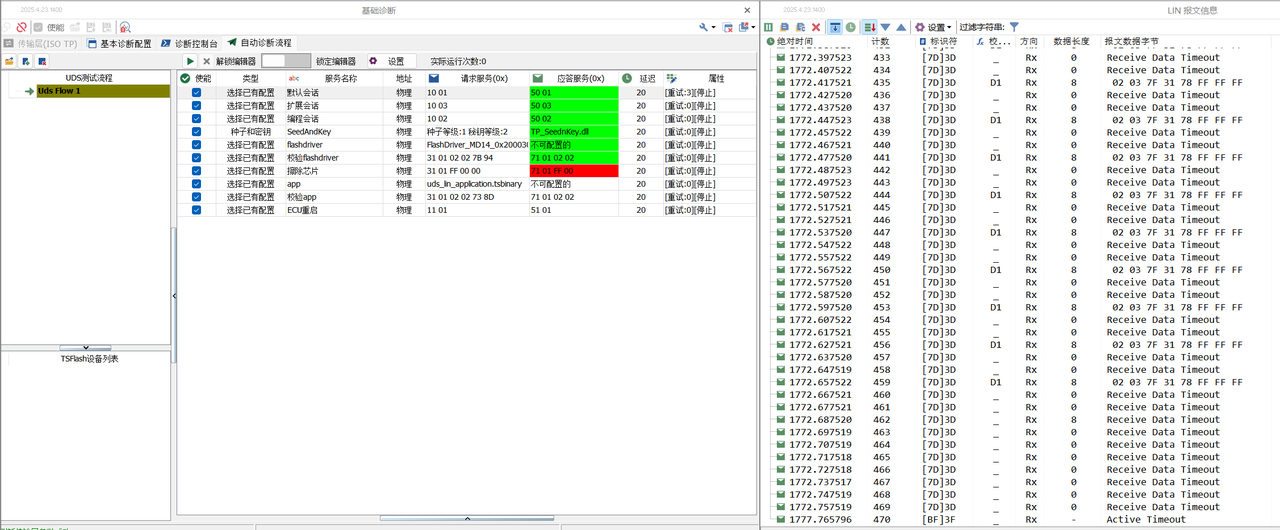Uncheck the flashdriver row checkbox
Viewport: 1280px width, 530px height.
196,144
